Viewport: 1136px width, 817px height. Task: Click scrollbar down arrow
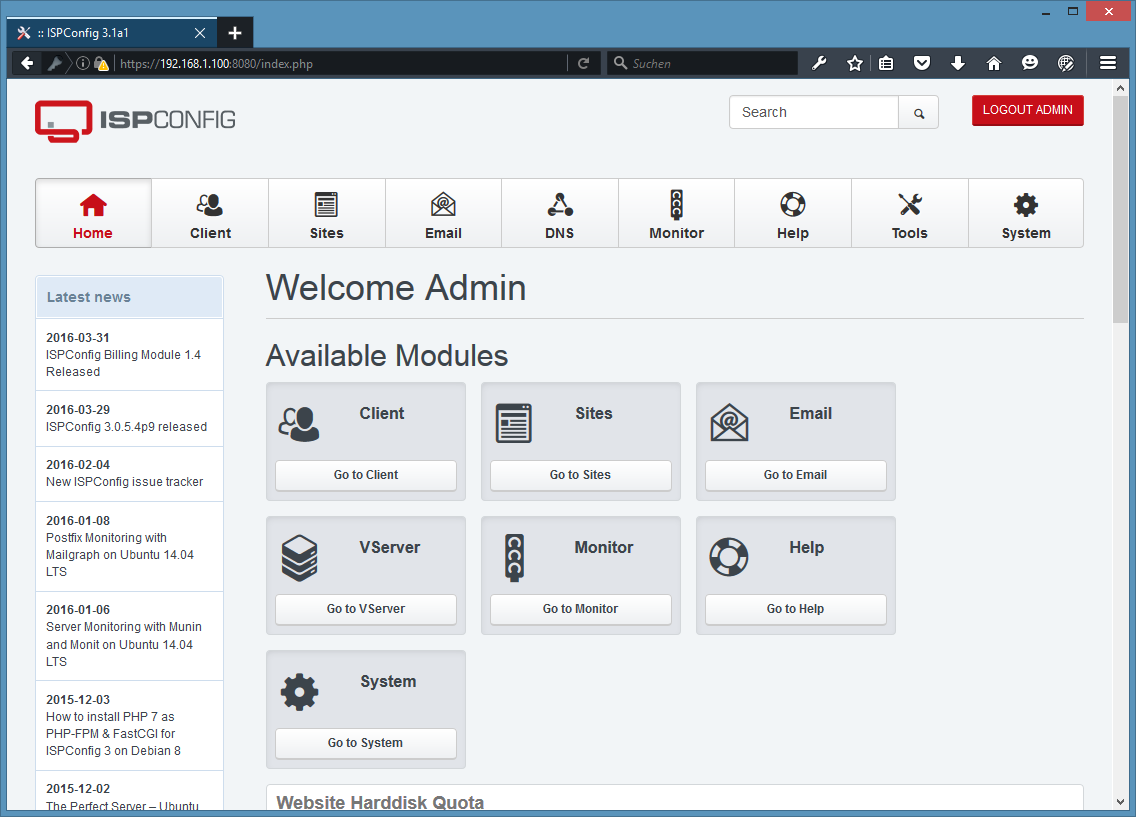[1120, 802]
